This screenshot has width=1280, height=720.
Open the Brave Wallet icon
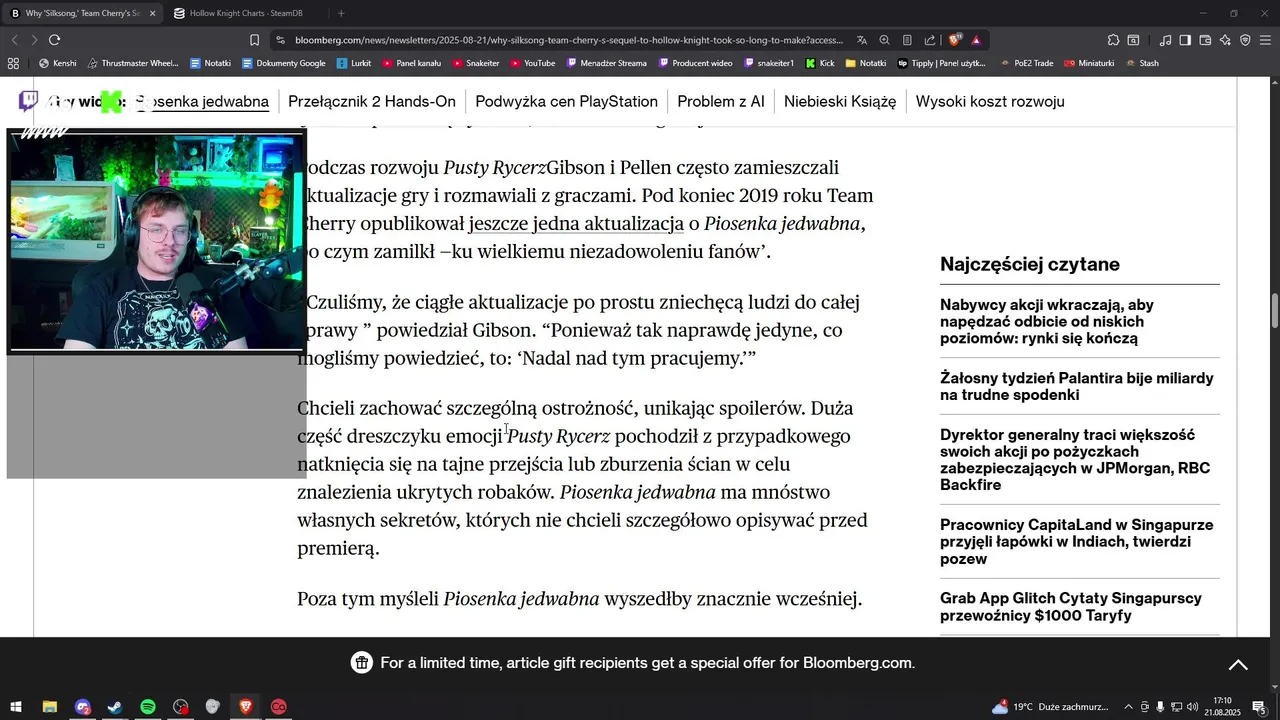point(1205,40)
